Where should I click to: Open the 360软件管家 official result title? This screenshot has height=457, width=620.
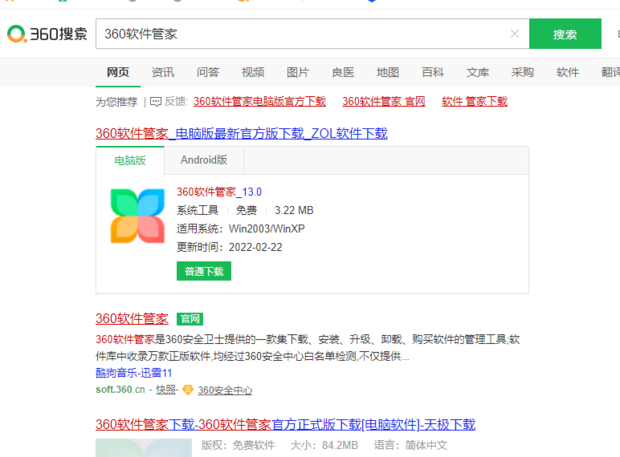point(132,319)
